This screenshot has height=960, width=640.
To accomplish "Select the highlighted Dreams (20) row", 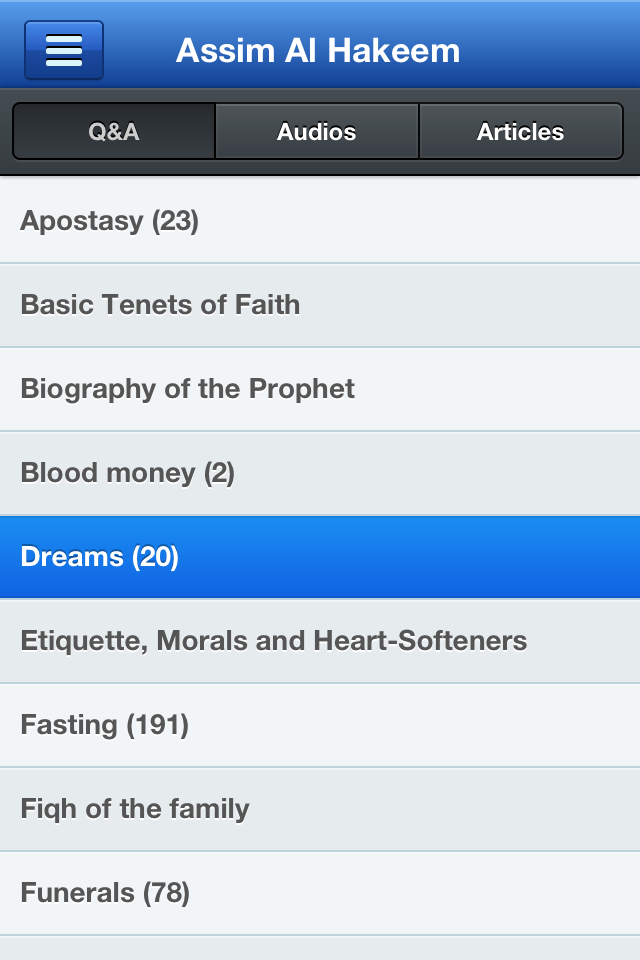I will click(x=320, y=557).
